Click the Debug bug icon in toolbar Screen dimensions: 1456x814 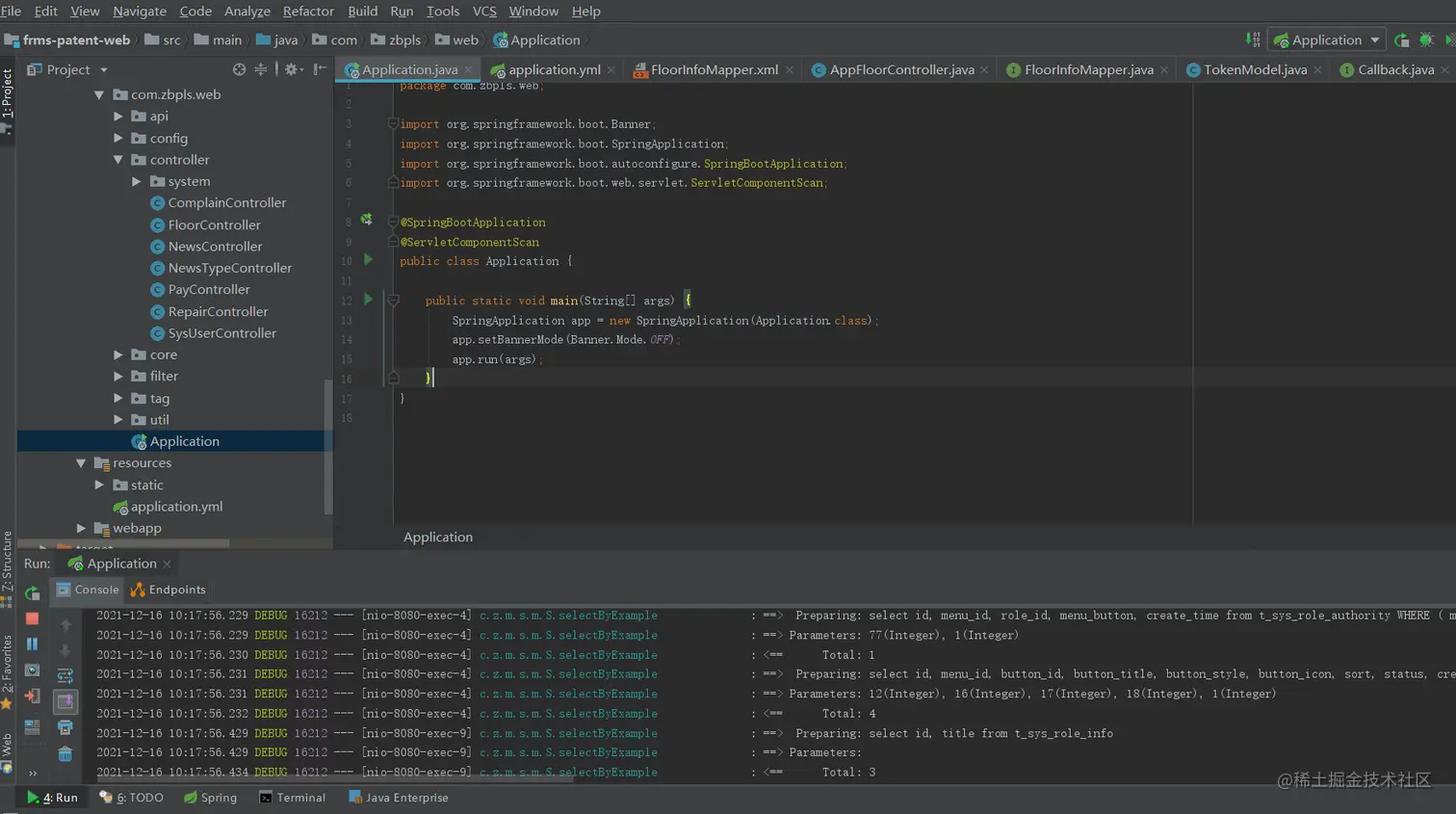pyautogui.click(x=1426, y=40)
